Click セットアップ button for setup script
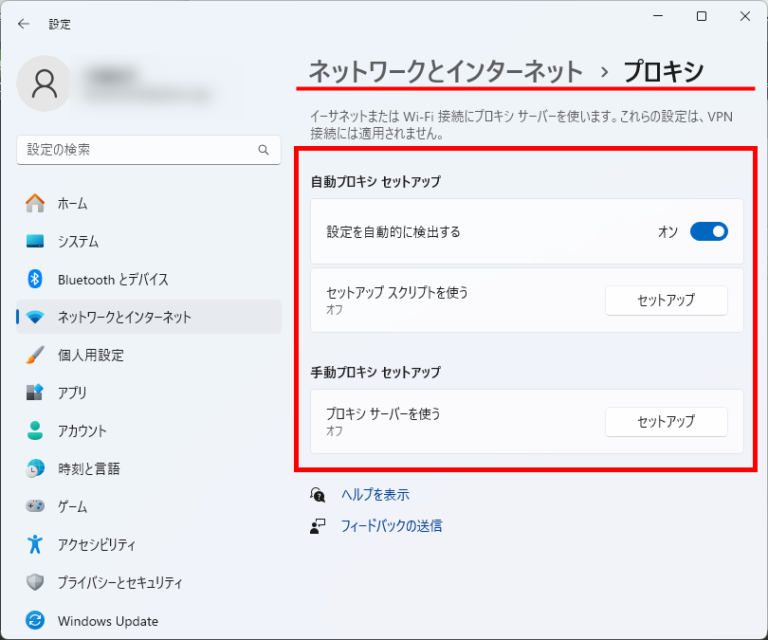 tap(666, 300)
